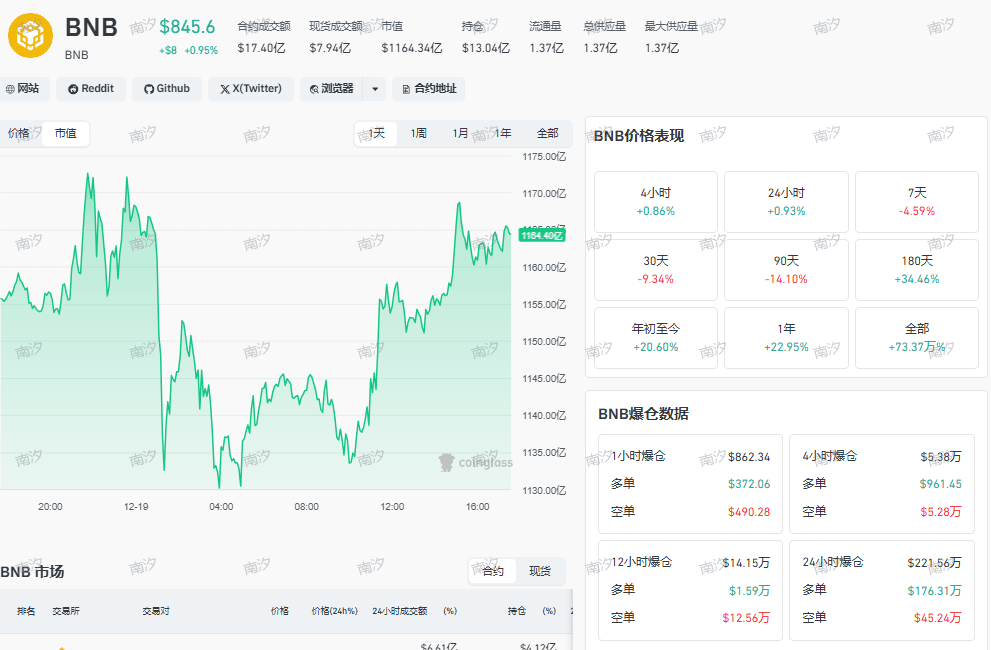This screenshot has height=650, width=991.
Task: Switch chart to 市值 view
Action: pyautogui.click(x=66, y=133)
